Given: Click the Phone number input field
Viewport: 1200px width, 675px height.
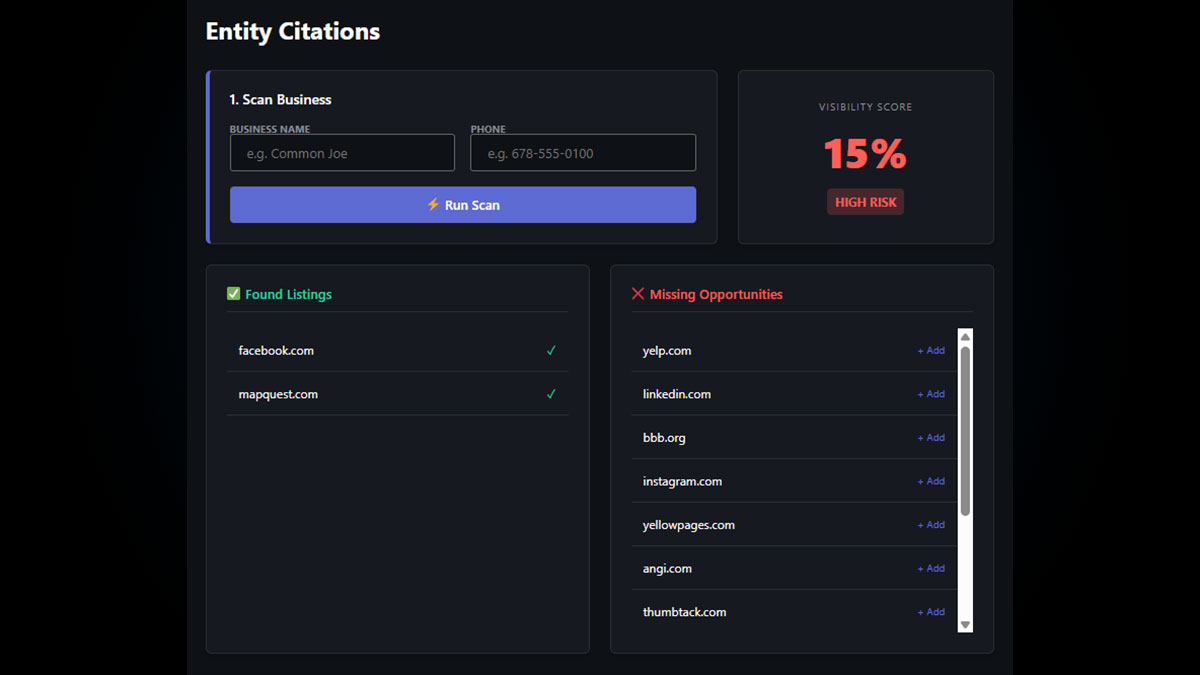Looking at the screenshot, I should click(x=583, y=153).
